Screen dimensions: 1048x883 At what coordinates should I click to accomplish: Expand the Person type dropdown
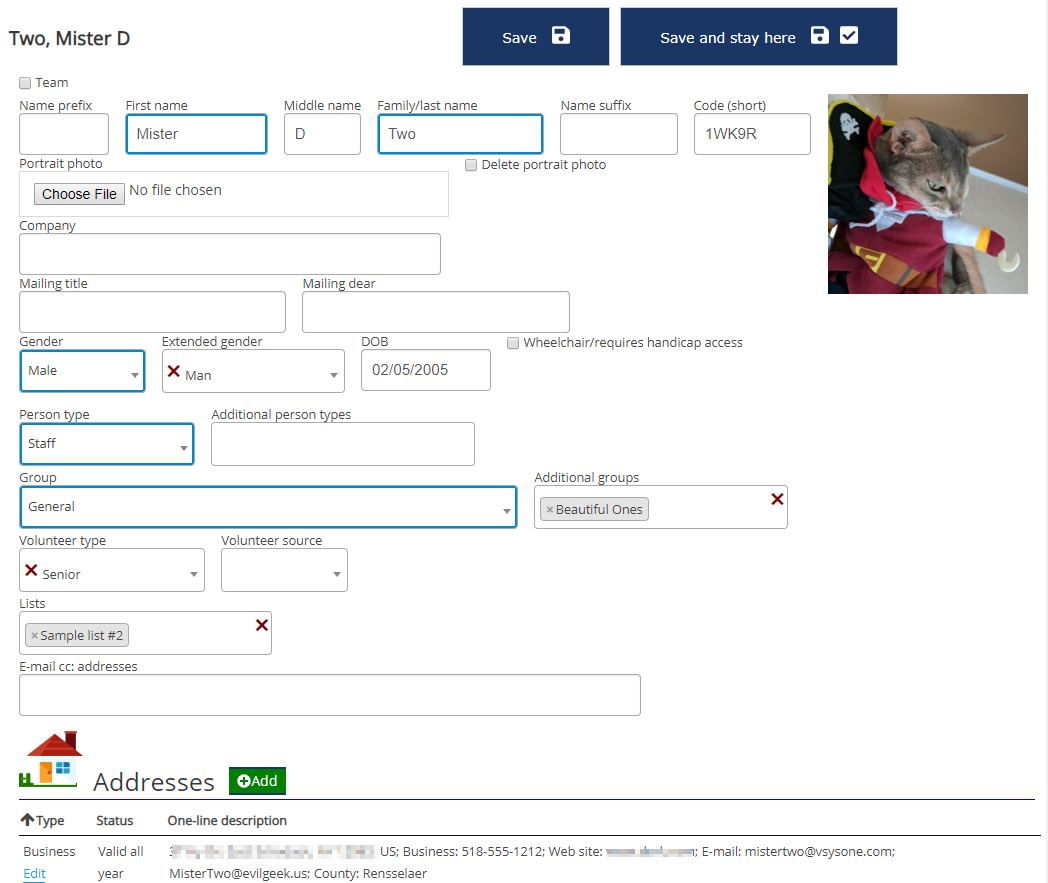(x=106, y=444)
